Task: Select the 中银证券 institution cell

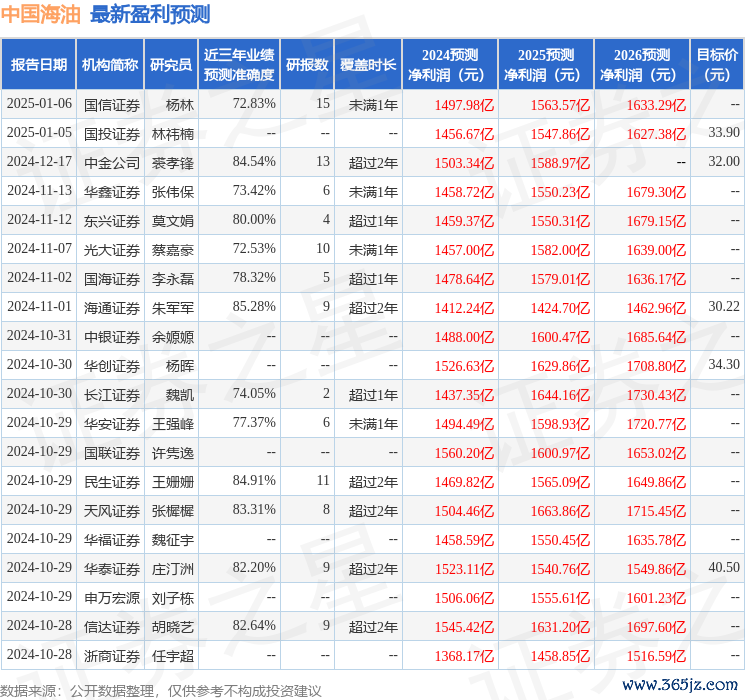Action: coord(112,337)
